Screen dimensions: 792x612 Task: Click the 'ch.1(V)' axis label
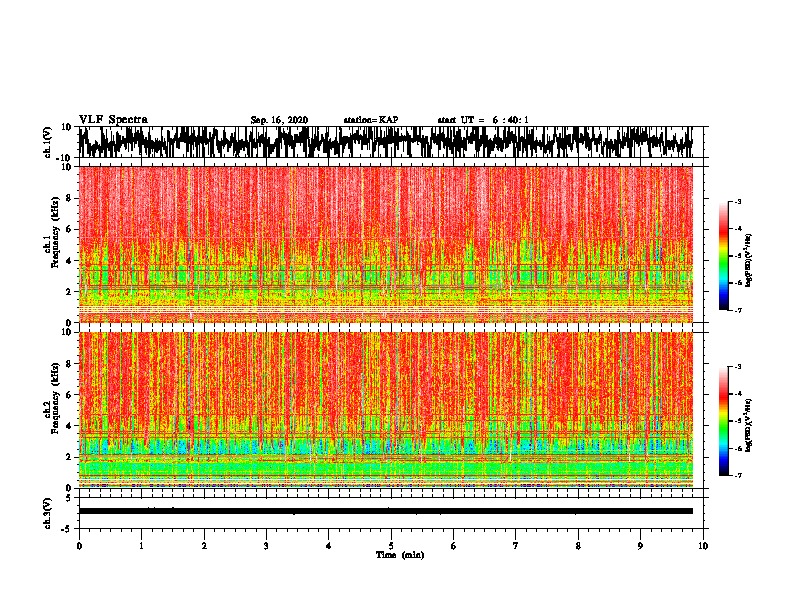click(48, 142)
